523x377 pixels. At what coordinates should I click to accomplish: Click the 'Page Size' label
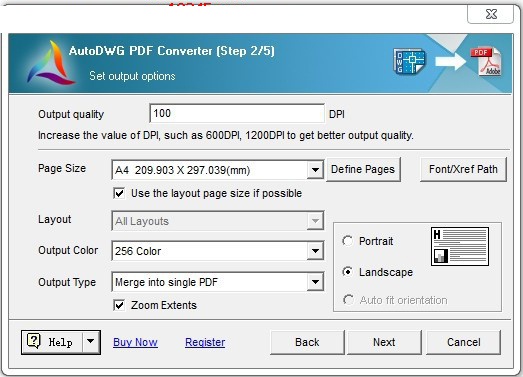(x=62, y=168)
